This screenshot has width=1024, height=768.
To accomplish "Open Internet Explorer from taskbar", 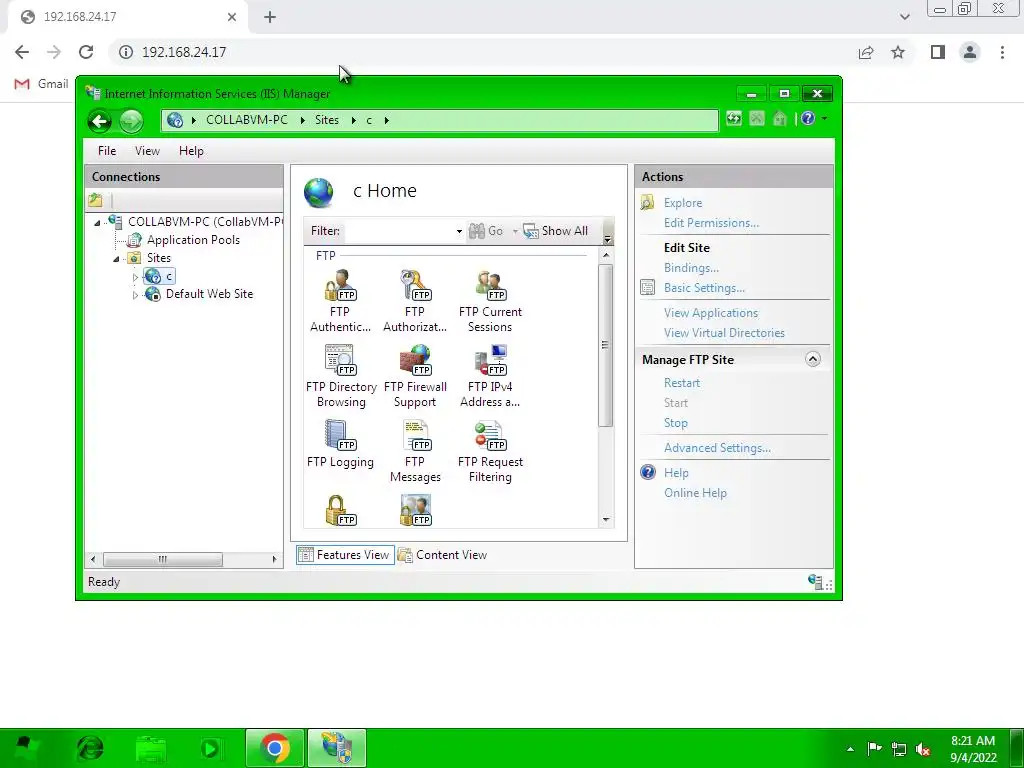I will click(x=90, y=748).
